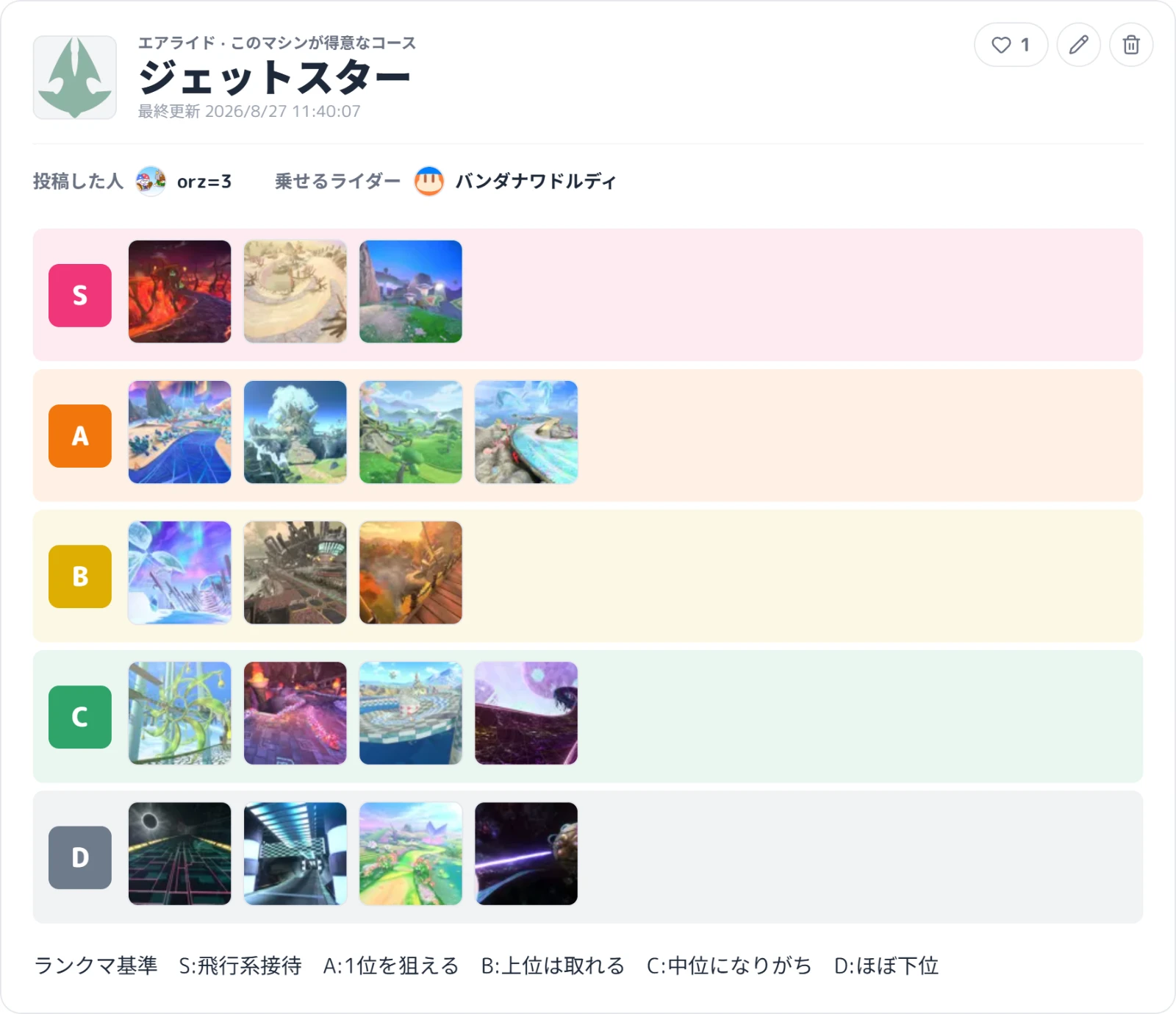Open night grassland course in S tier
The height and width of the screenshot is (1014, 1176).
tap(411, 291)
